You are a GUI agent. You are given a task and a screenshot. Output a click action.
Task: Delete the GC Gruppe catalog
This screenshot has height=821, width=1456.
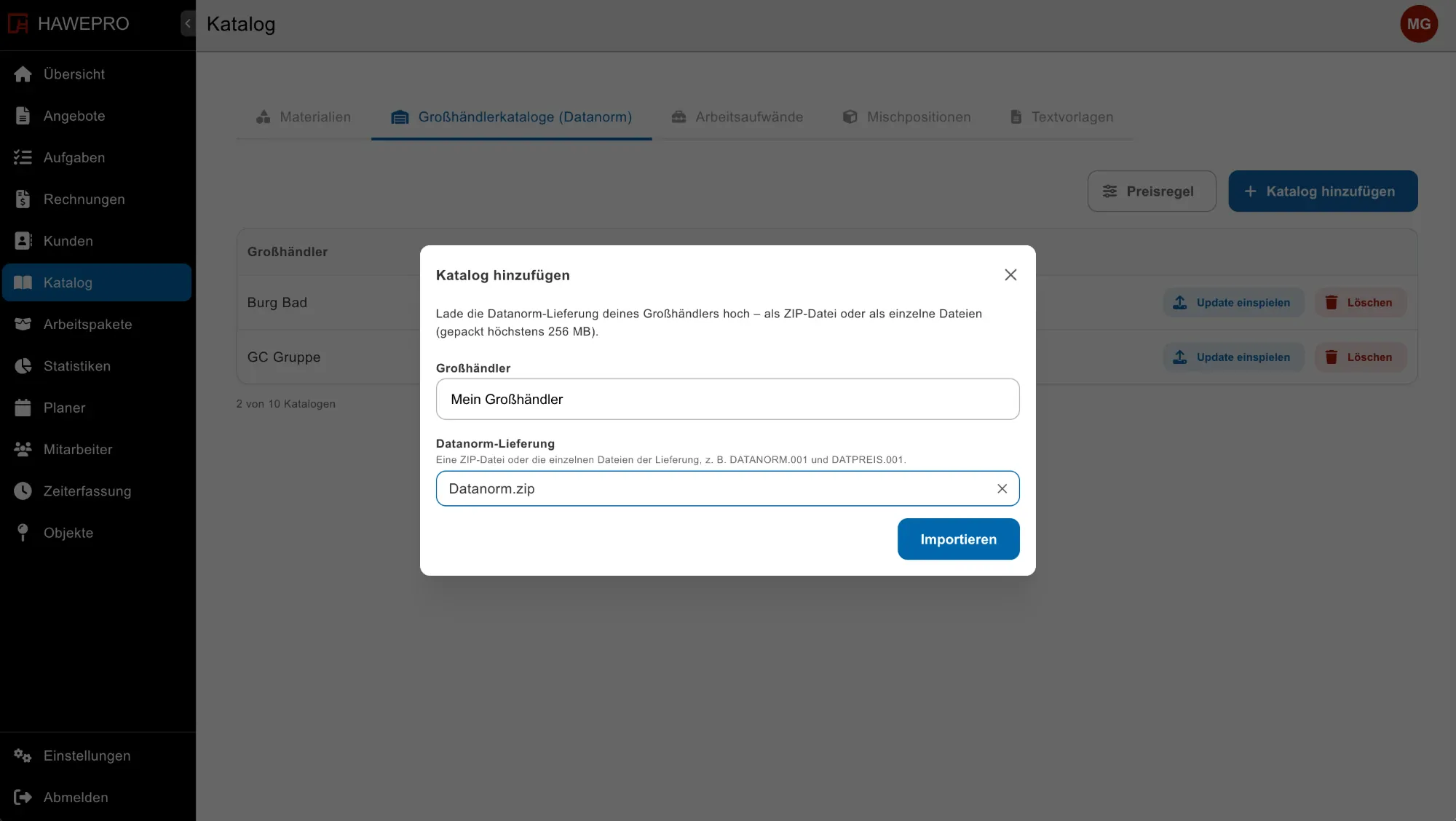1360,357
